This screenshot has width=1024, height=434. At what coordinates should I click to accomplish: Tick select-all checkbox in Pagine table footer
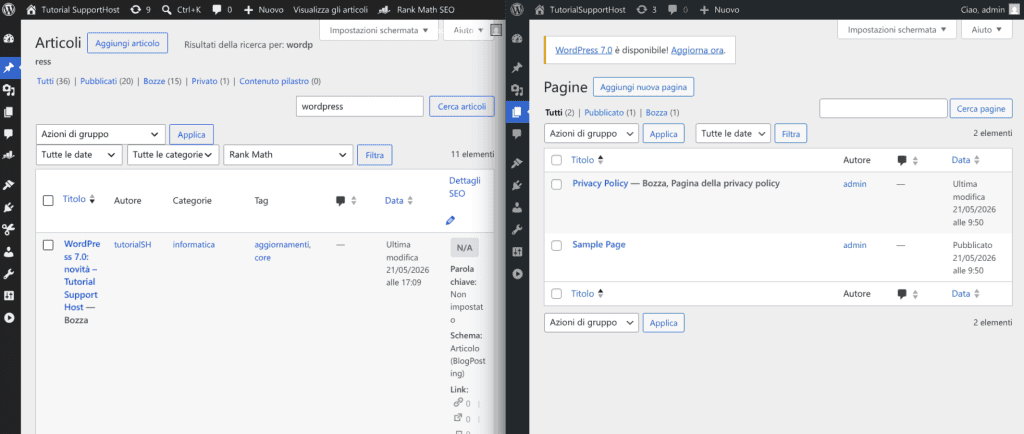pos(556,294)
